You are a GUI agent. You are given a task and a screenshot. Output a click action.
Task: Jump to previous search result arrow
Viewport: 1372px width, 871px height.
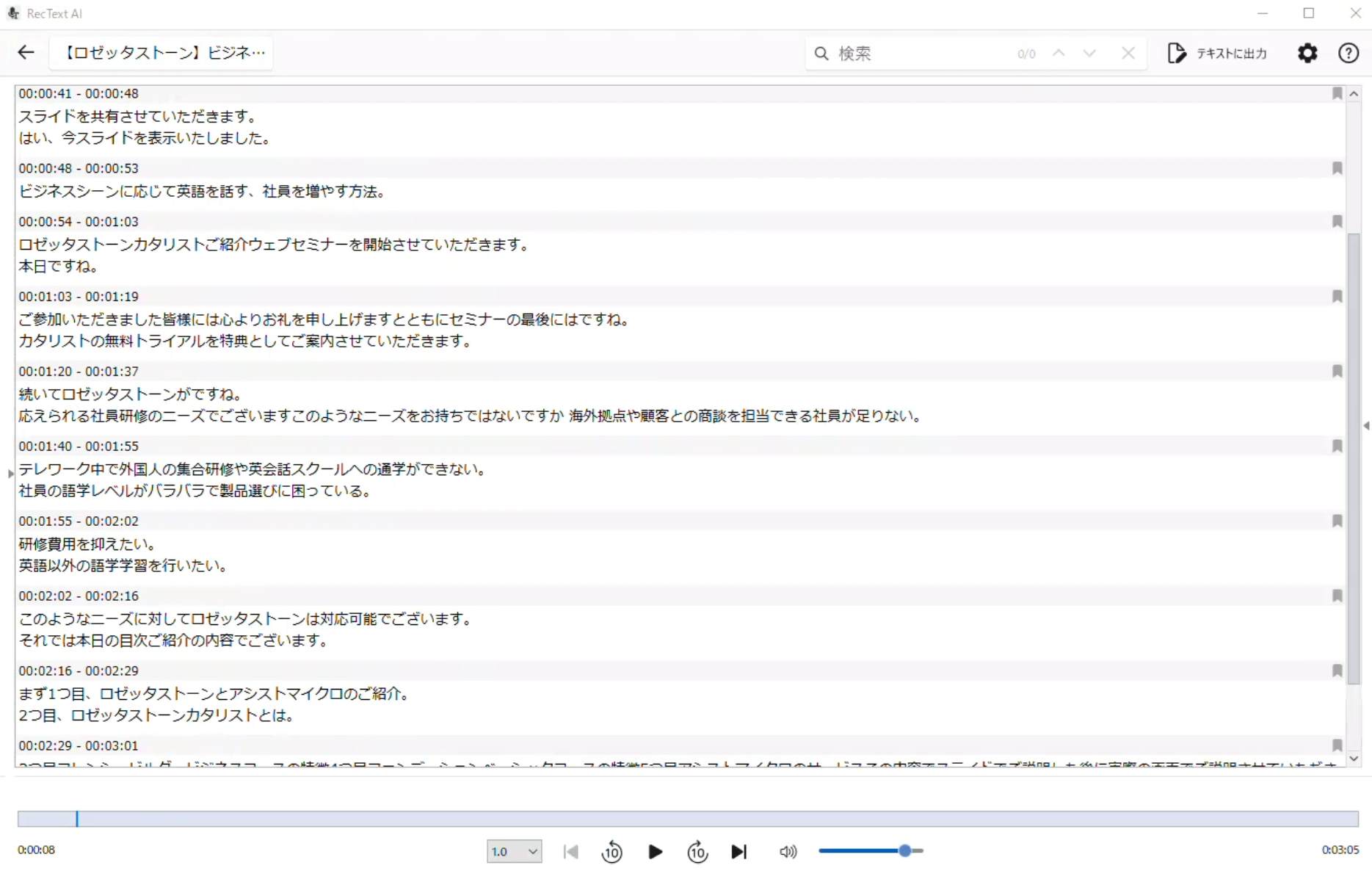click(1059, 53)
